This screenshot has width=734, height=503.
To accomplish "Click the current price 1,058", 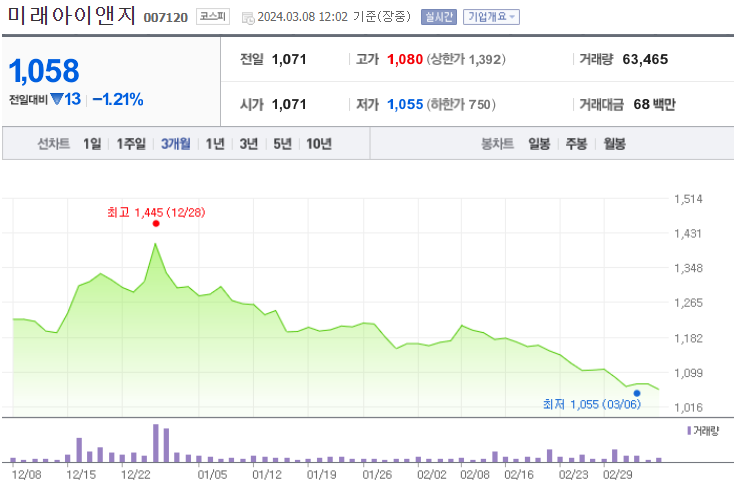I will [x=44, y=71].
